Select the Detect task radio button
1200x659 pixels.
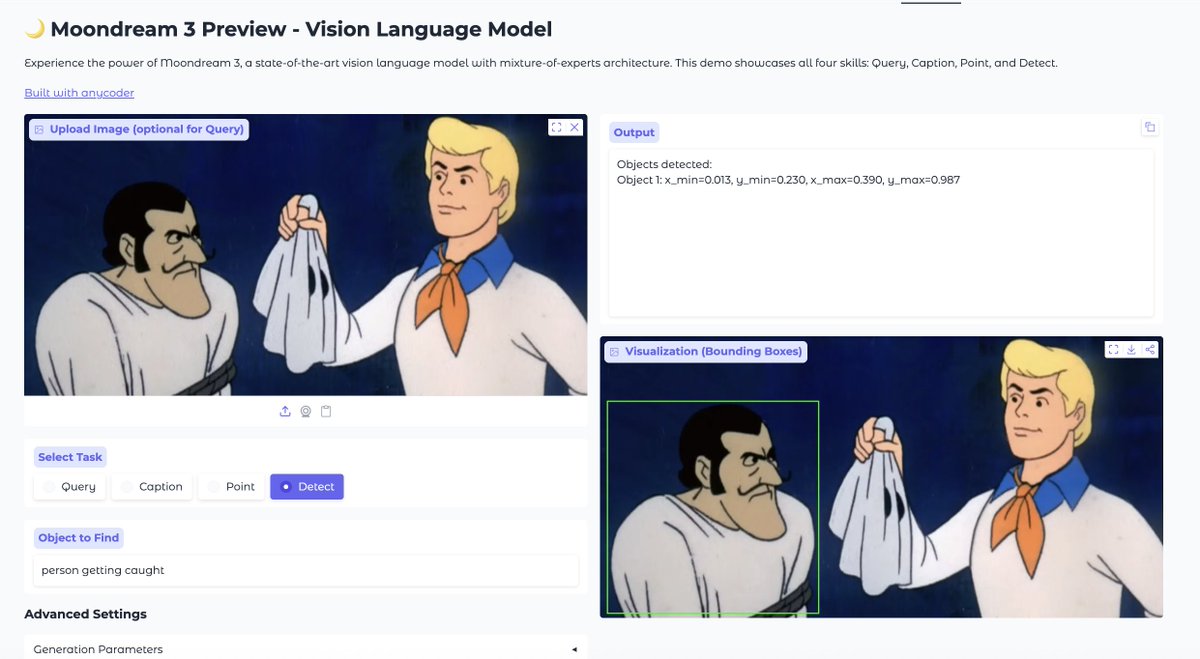click(x=307, y=487)
